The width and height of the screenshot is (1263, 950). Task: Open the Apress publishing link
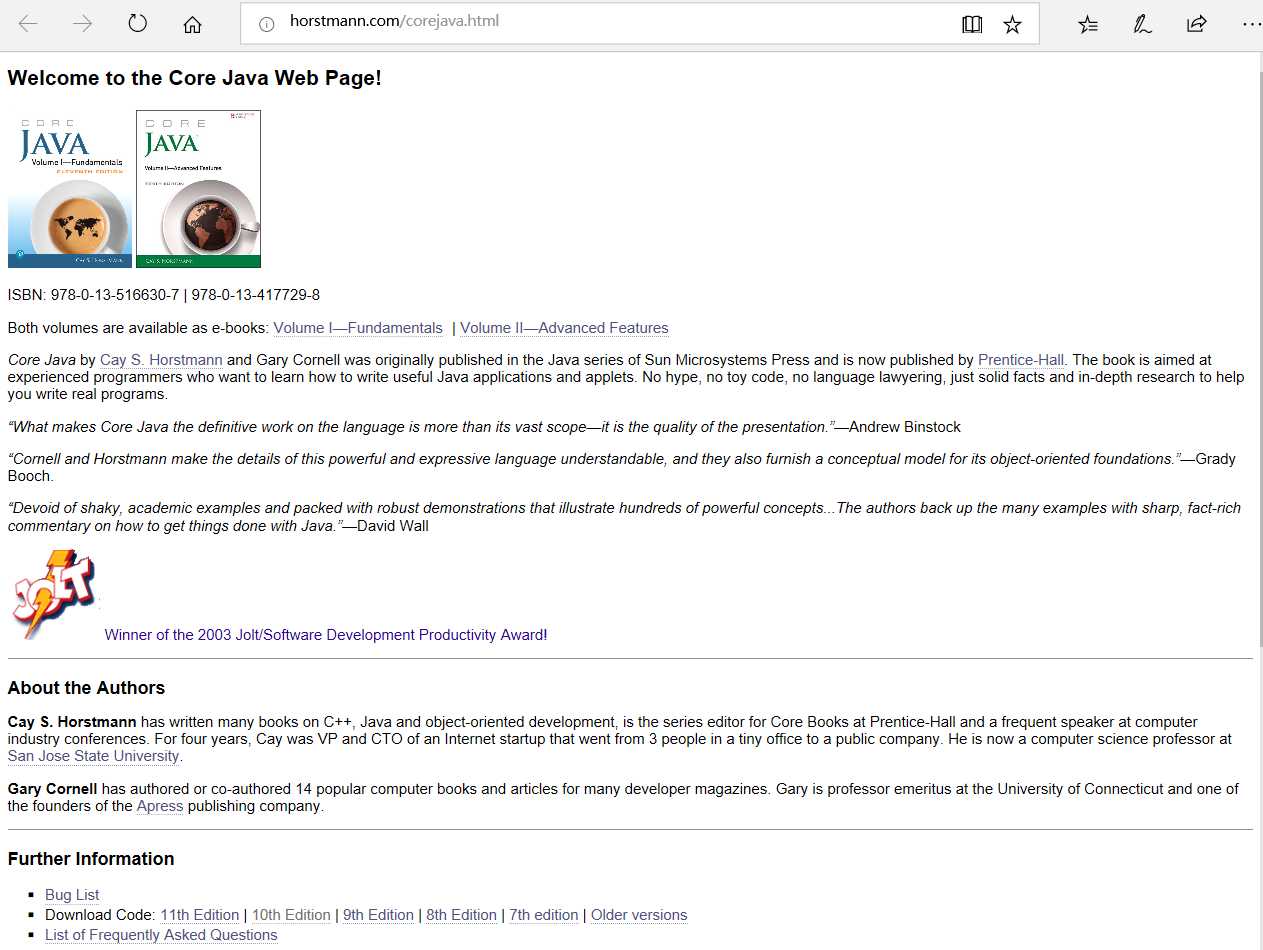[160, 806]
